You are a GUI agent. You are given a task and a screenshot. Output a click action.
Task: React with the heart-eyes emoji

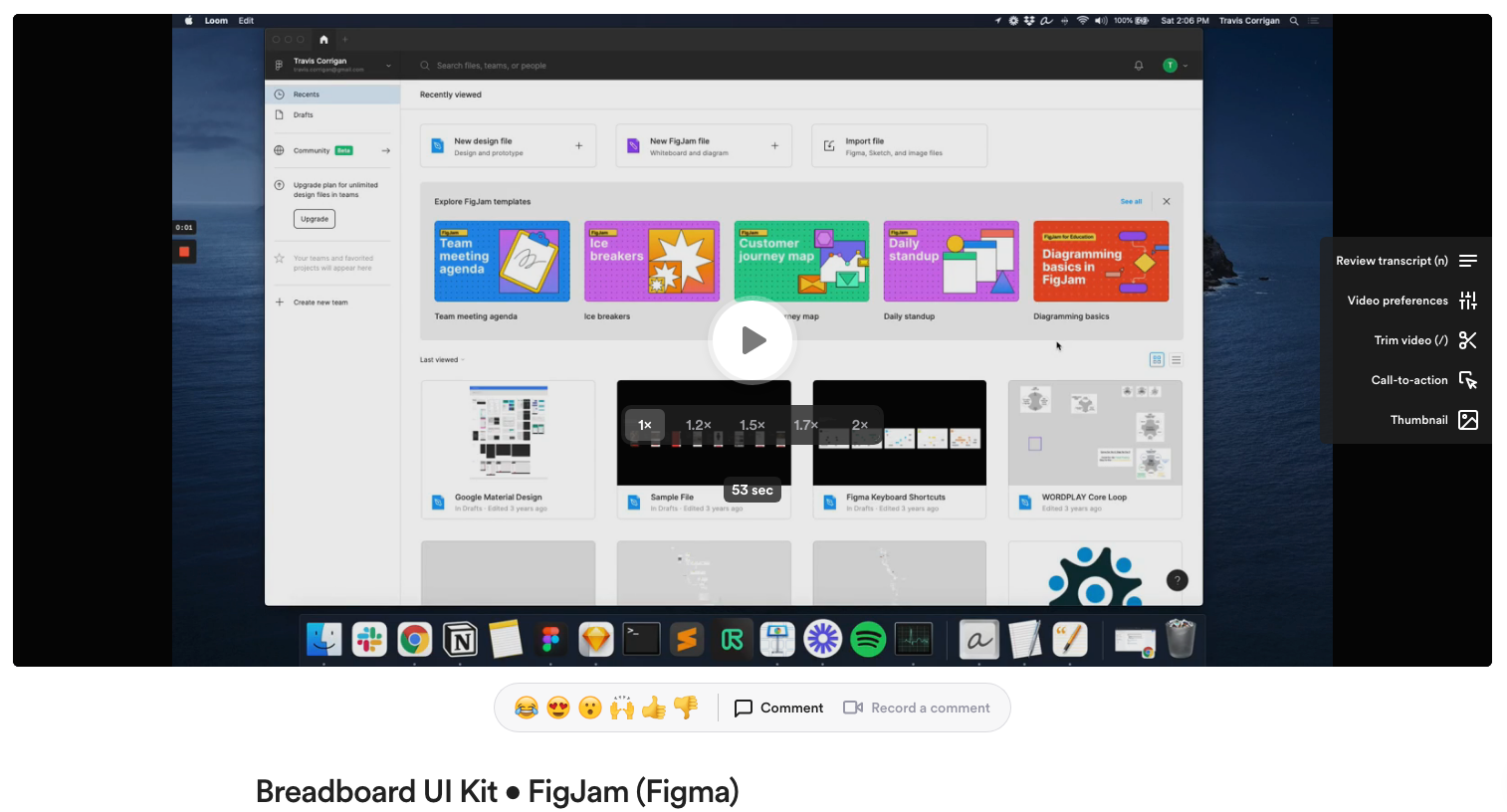(558, 708)
